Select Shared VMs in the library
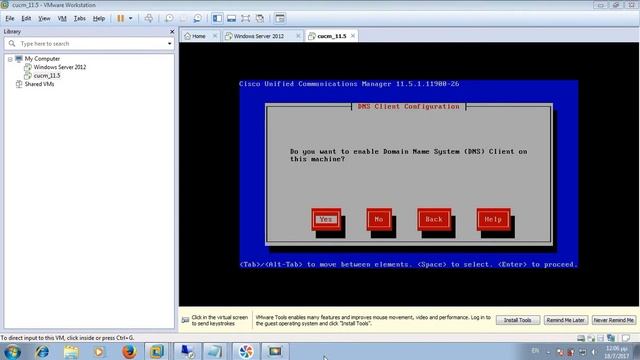 click(39, 84)
